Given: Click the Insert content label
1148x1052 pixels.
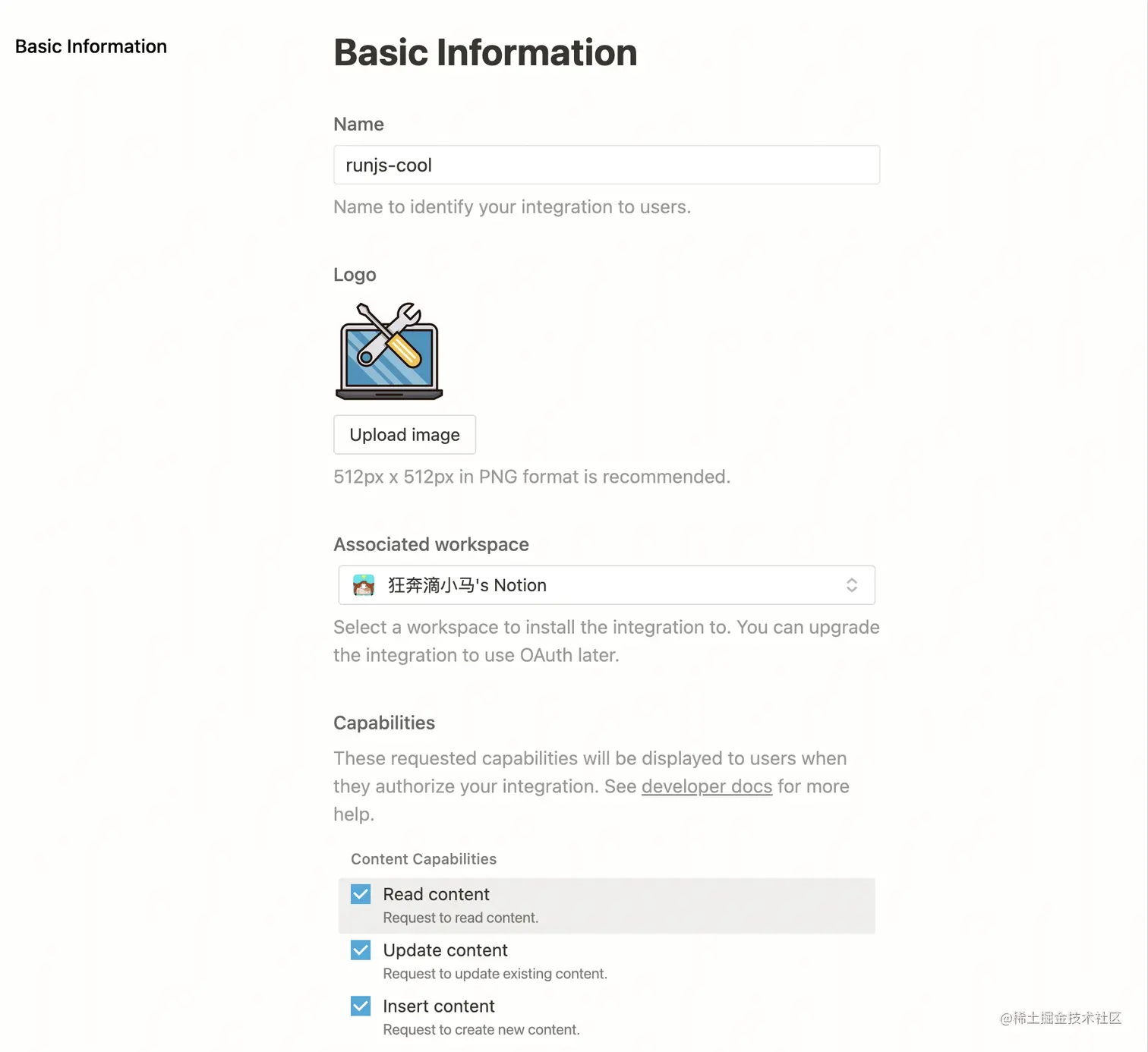Looking at the screenshot, I should coord(439,1006).
